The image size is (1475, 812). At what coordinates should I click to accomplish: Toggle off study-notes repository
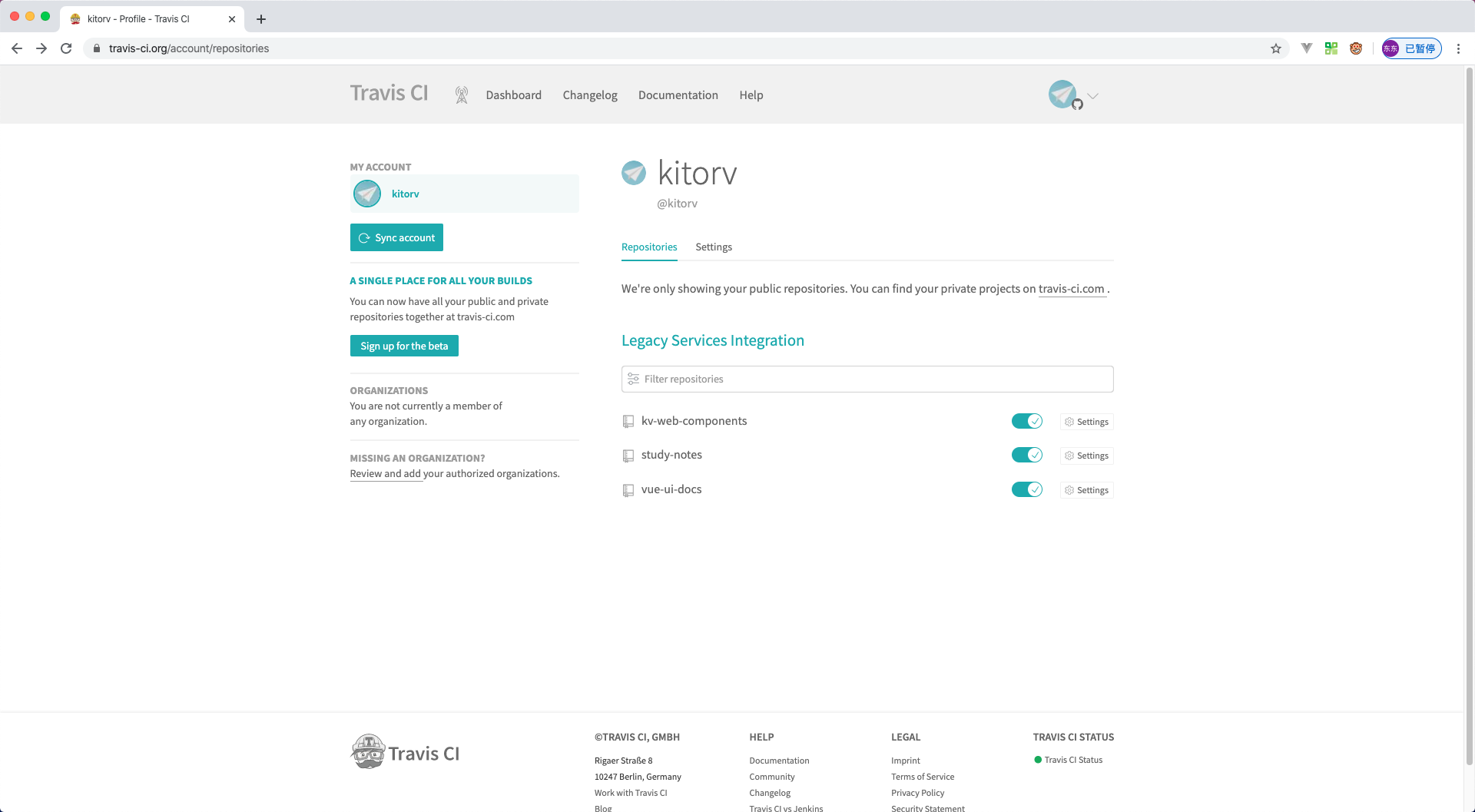click(1027, 455)
